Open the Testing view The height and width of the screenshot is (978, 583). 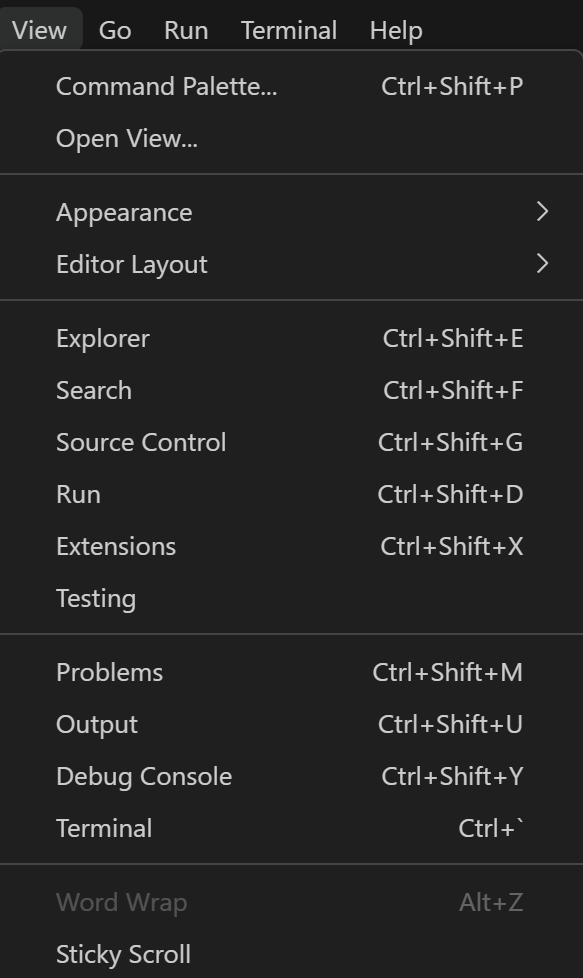pos(95,598)
